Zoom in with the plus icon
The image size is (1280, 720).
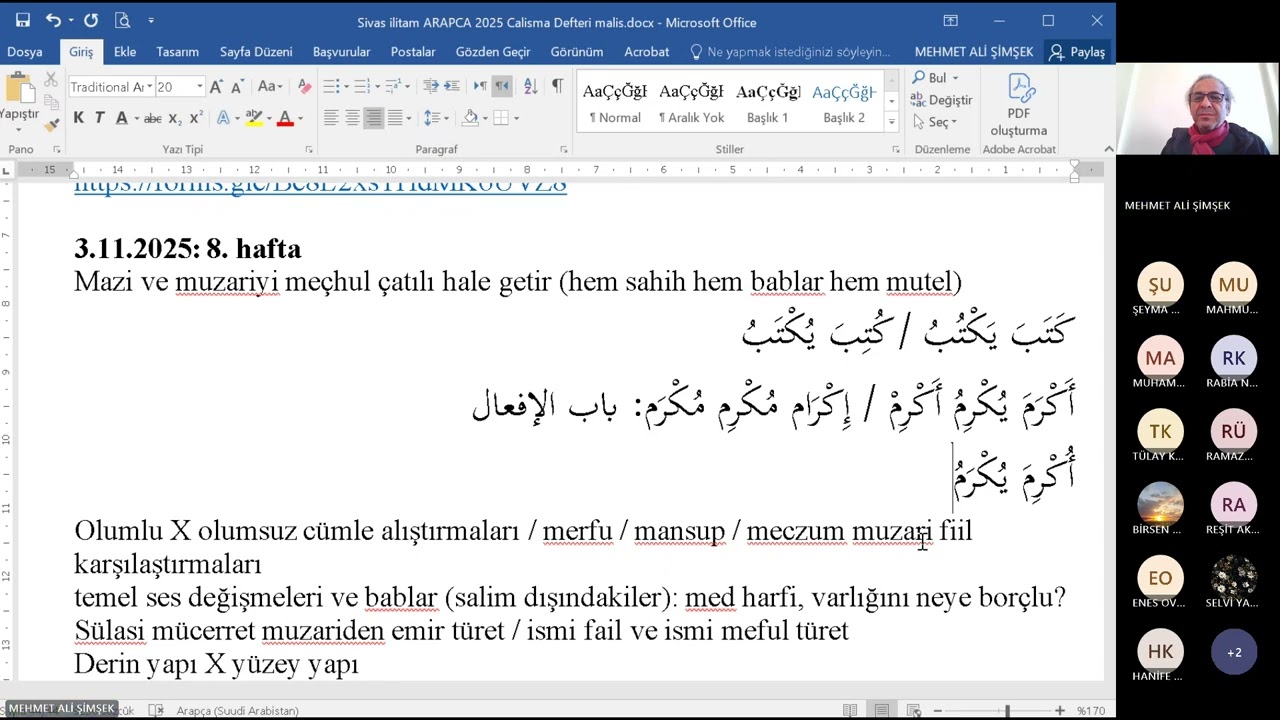1060,710
